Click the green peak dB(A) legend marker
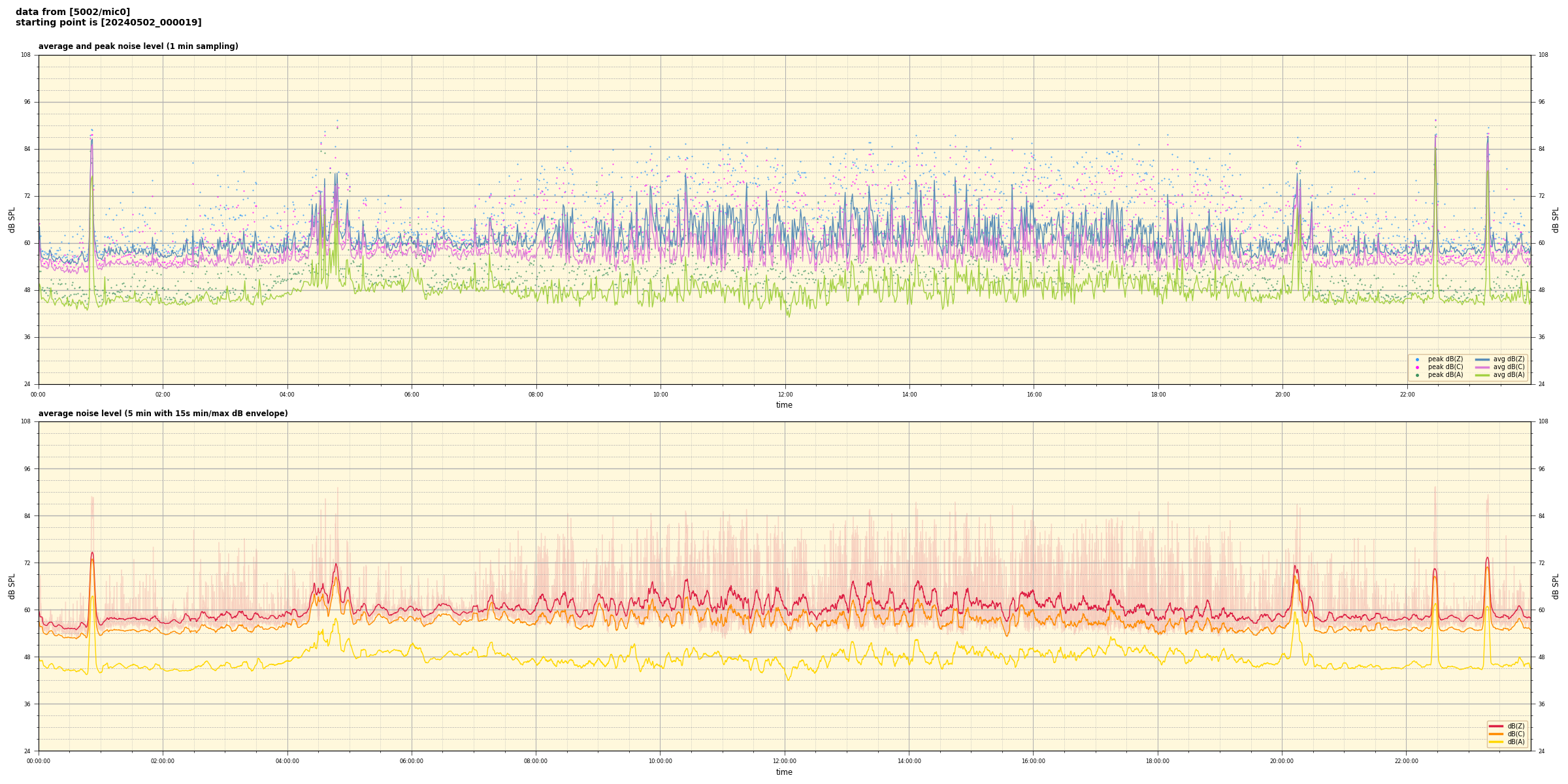 pyautogui.click(x=1417, y=375)
